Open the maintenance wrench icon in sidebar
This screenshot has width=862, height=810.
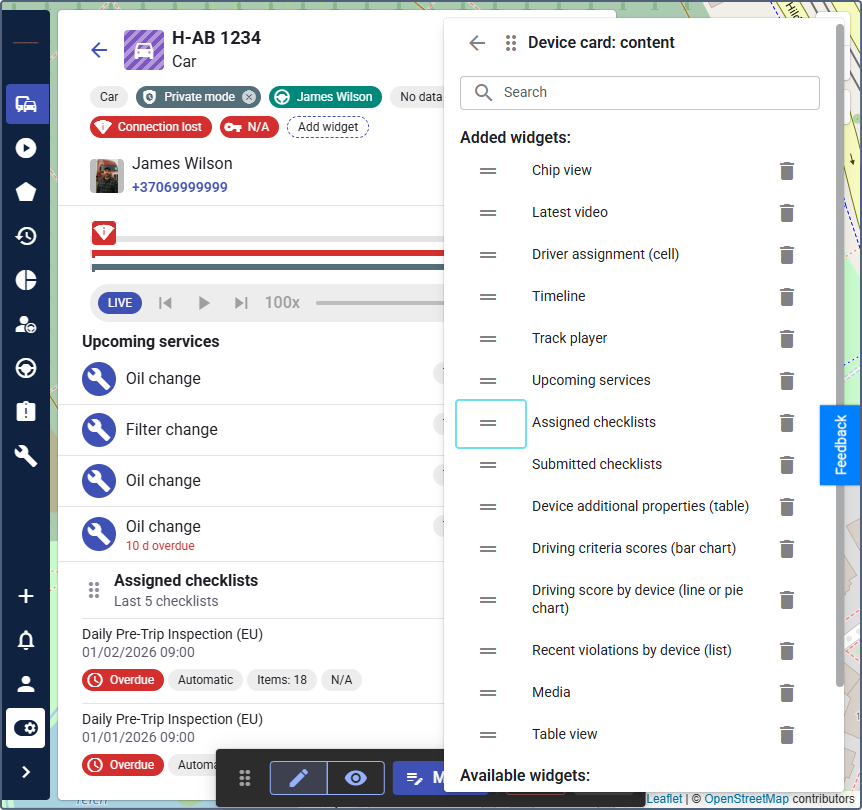[26, 456]
